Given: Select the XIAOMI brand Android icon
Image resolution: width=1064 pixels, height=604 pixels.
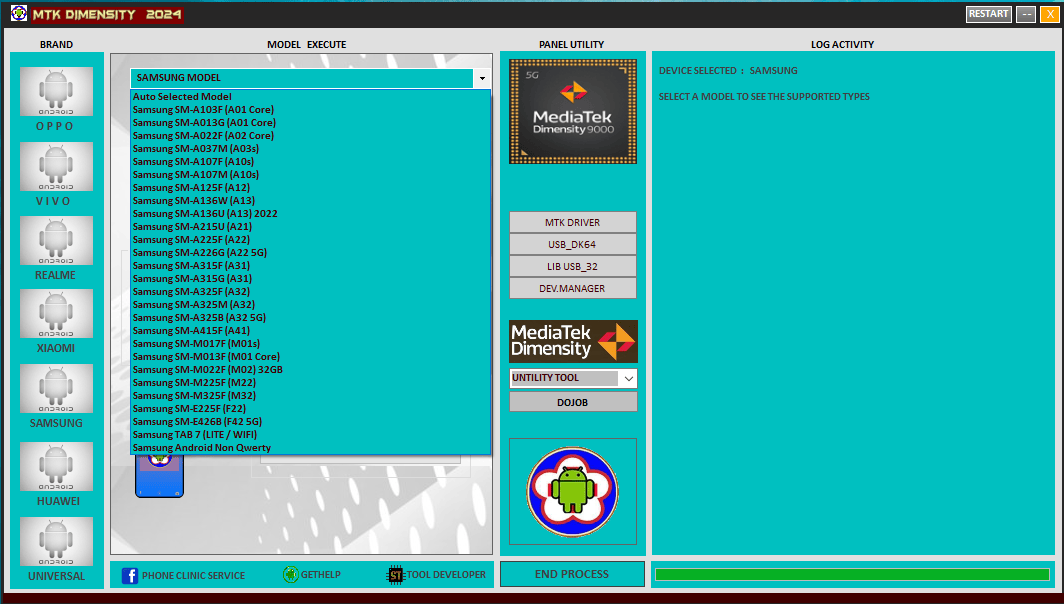Looking at the screenshot, I should [56, 314].
